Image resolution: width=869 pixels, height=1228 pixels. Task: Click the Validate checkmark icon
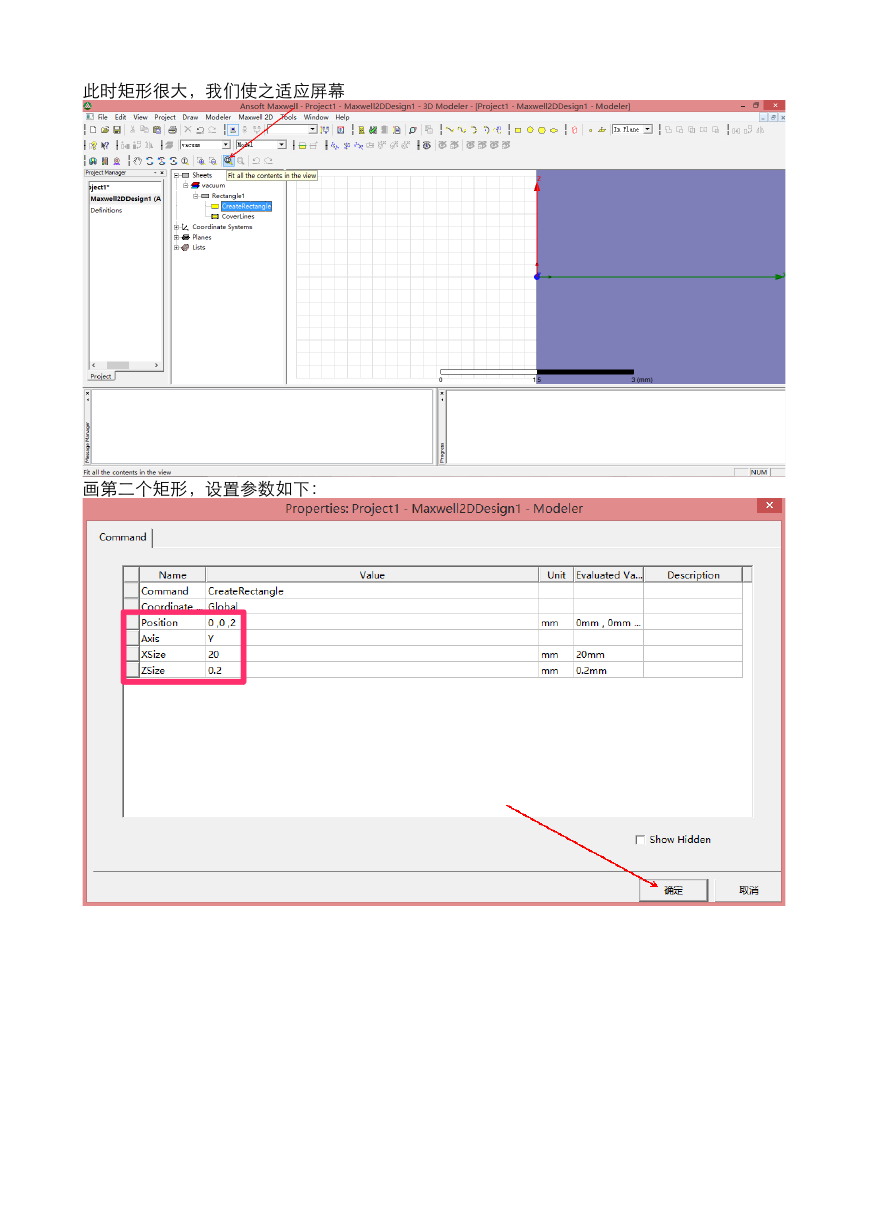pyautogui.click(x=373, y=129)
